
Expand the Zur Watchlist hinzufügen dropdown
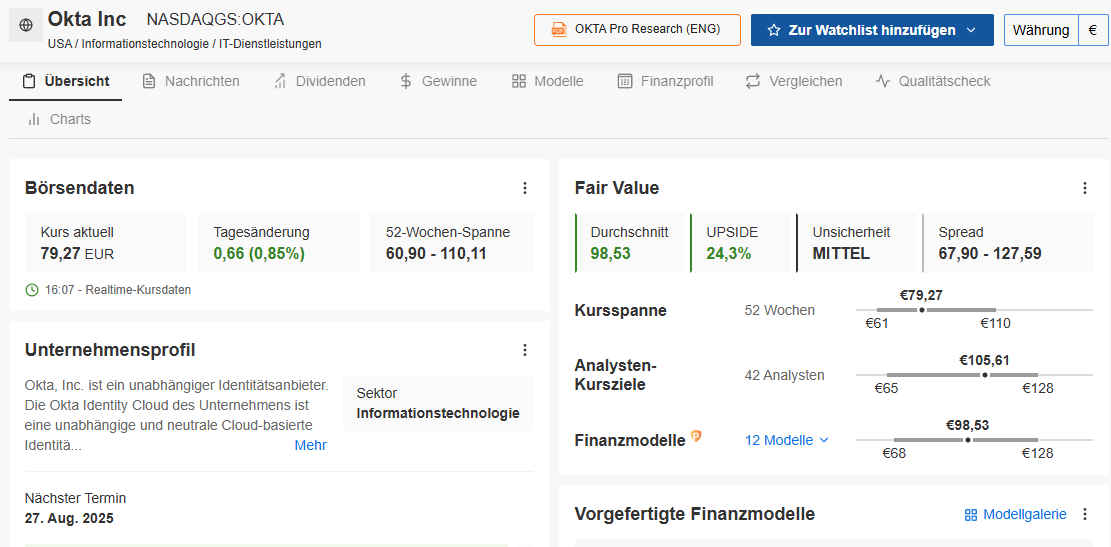pyautogui.click(x=970, y=30)
